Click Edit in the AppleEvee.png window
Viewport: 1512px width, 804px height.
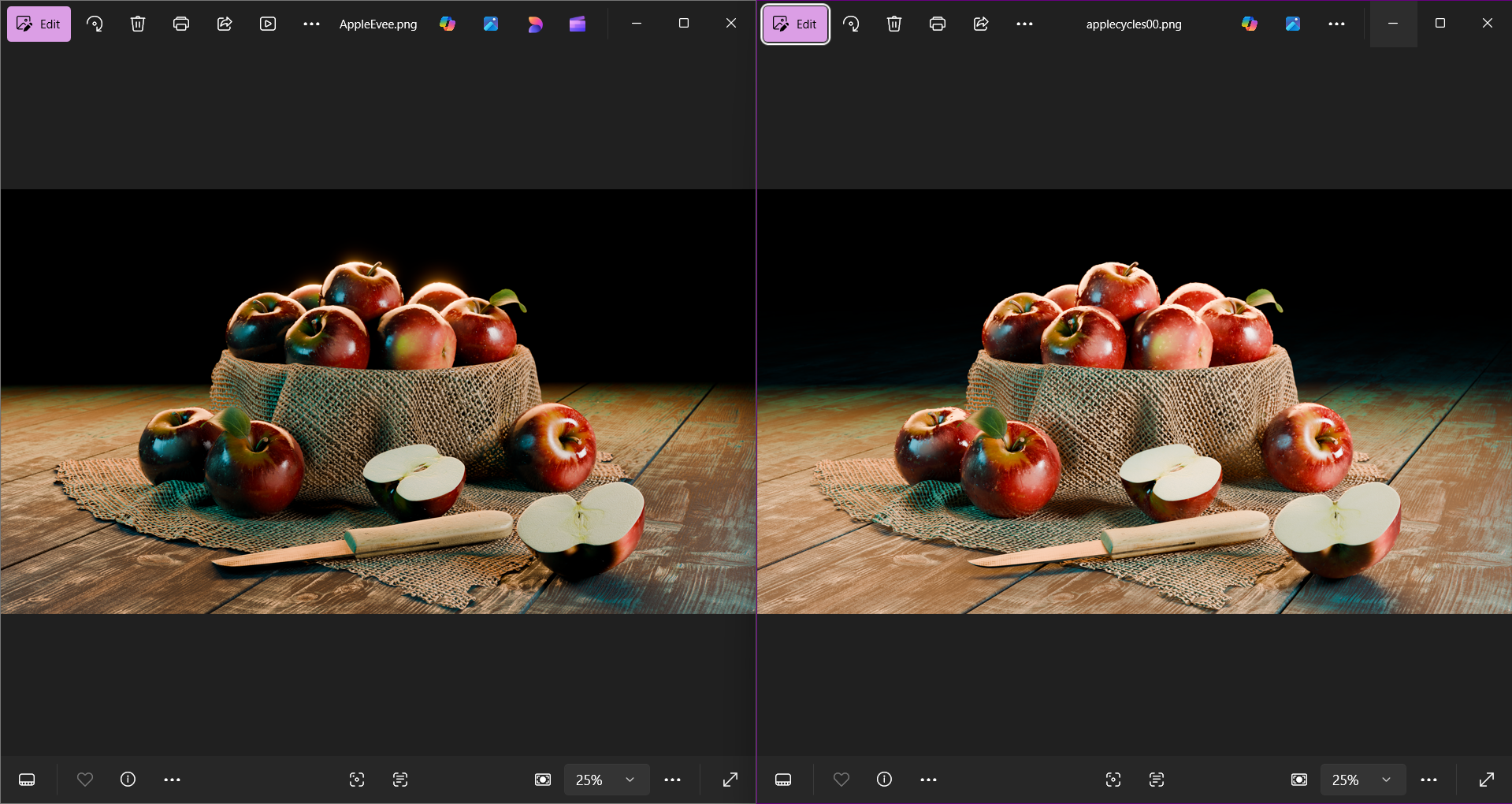click(39, 24)
